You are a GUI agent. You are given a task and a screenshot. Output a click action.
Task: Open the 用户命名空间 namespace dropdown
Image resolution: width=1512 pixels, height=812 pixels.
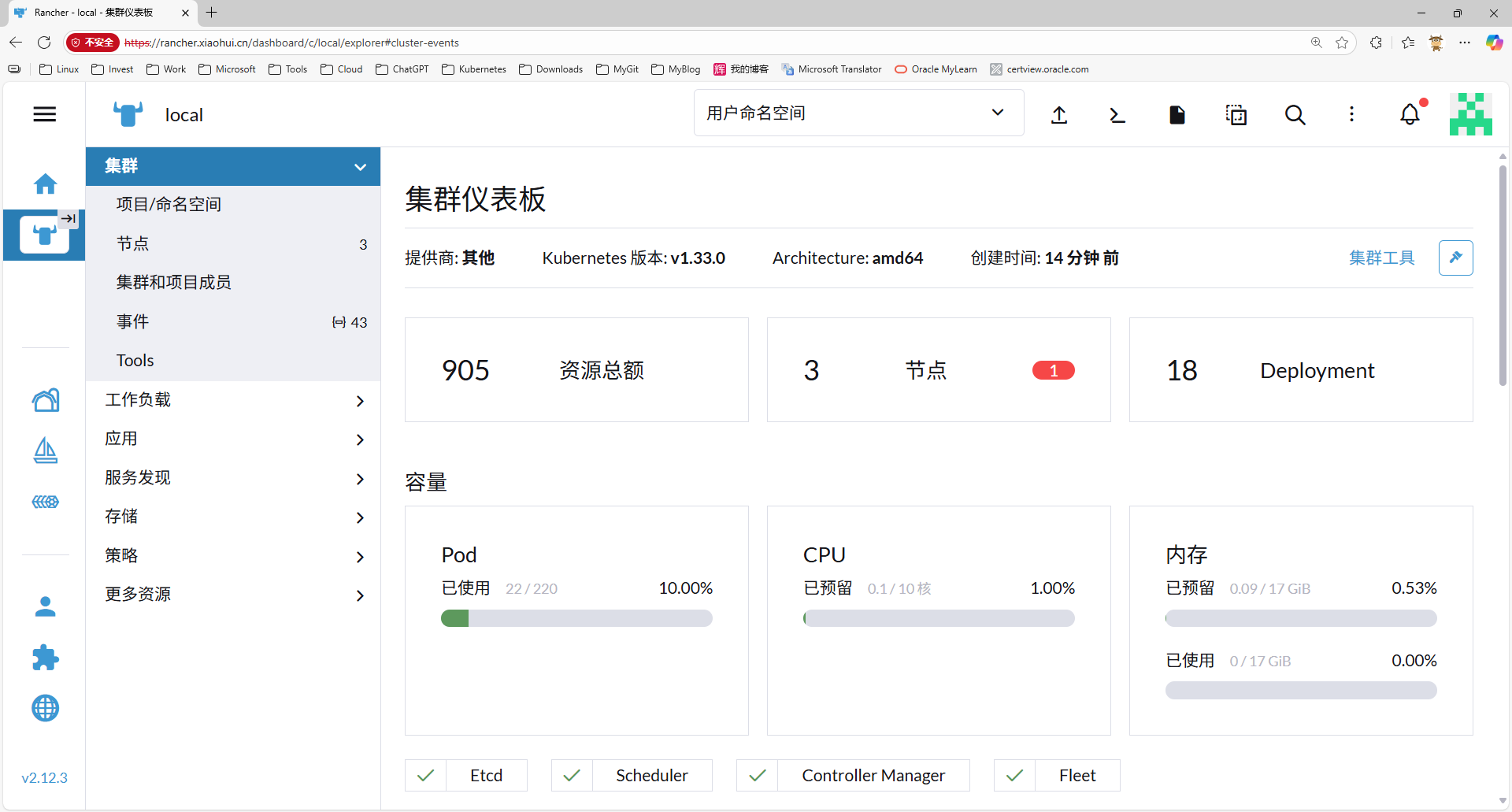858,113
